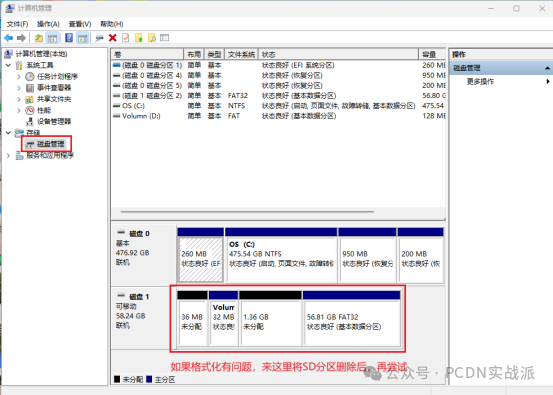Viewport: 553px width, 395px height.
Task: Select the 260 MB EFI partition block
Action: tap(200, 255)
